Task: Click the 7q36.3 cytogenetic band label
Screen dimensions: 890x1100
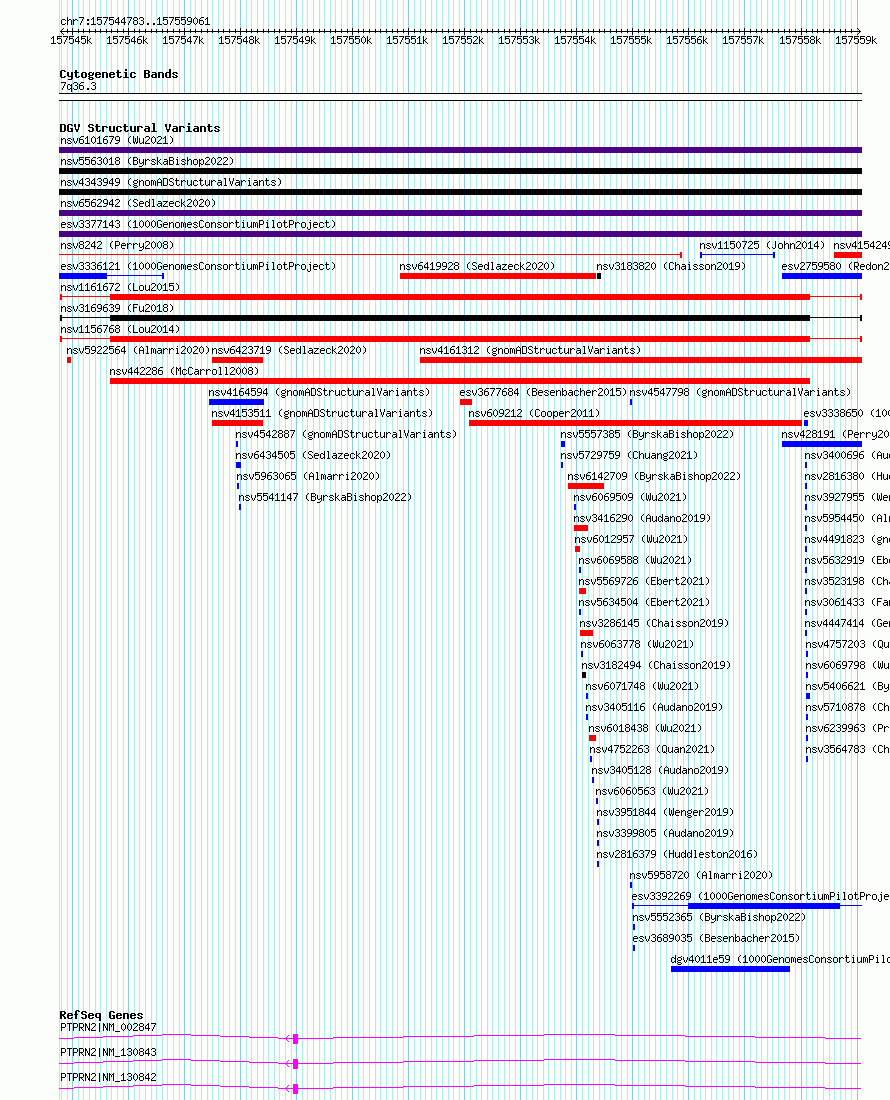Action: coord(79,88)
